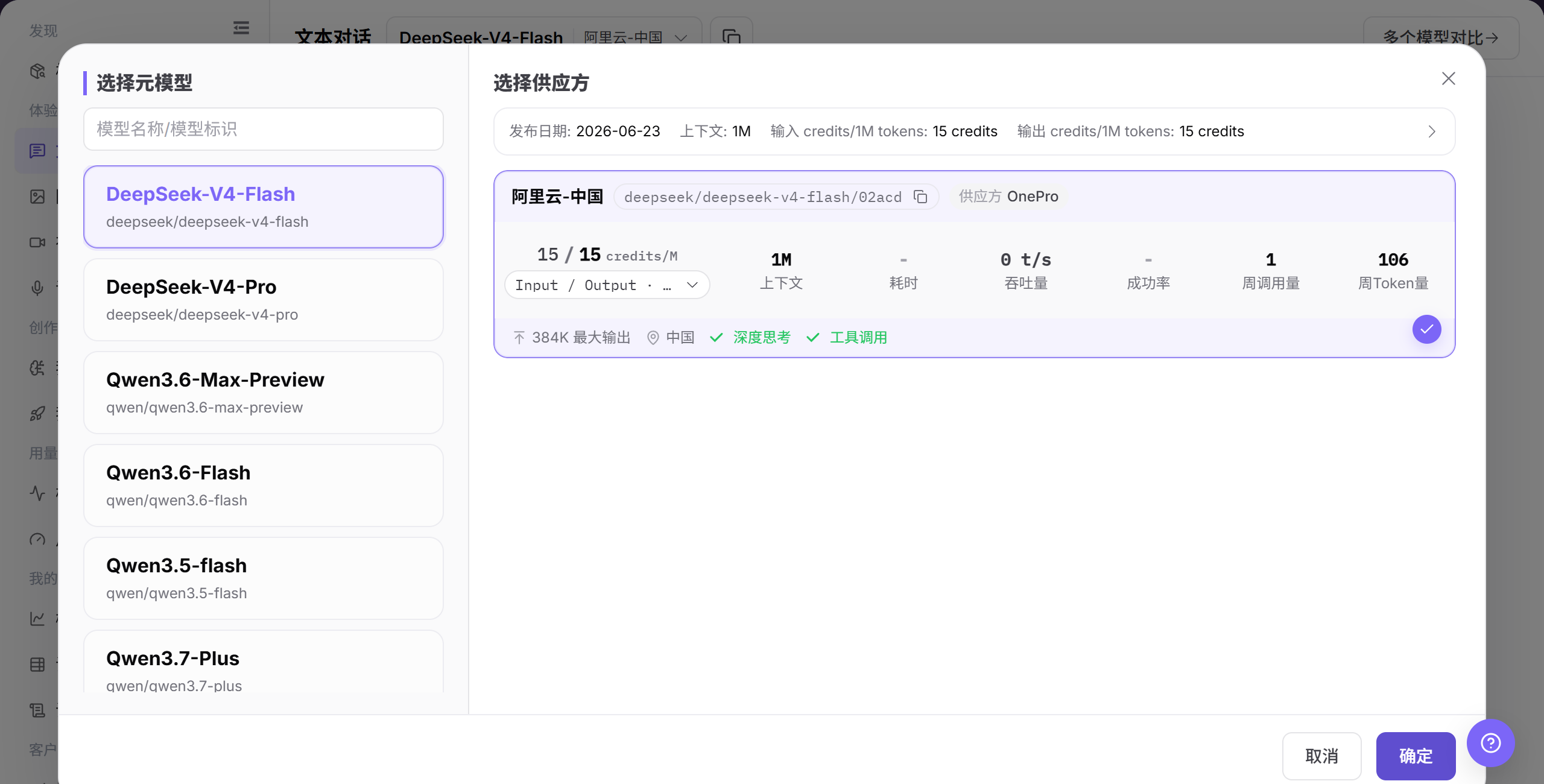This screenshot has width=1544, height=784.
Task: Close the model selection dialog
Action: coord(1448,79)
